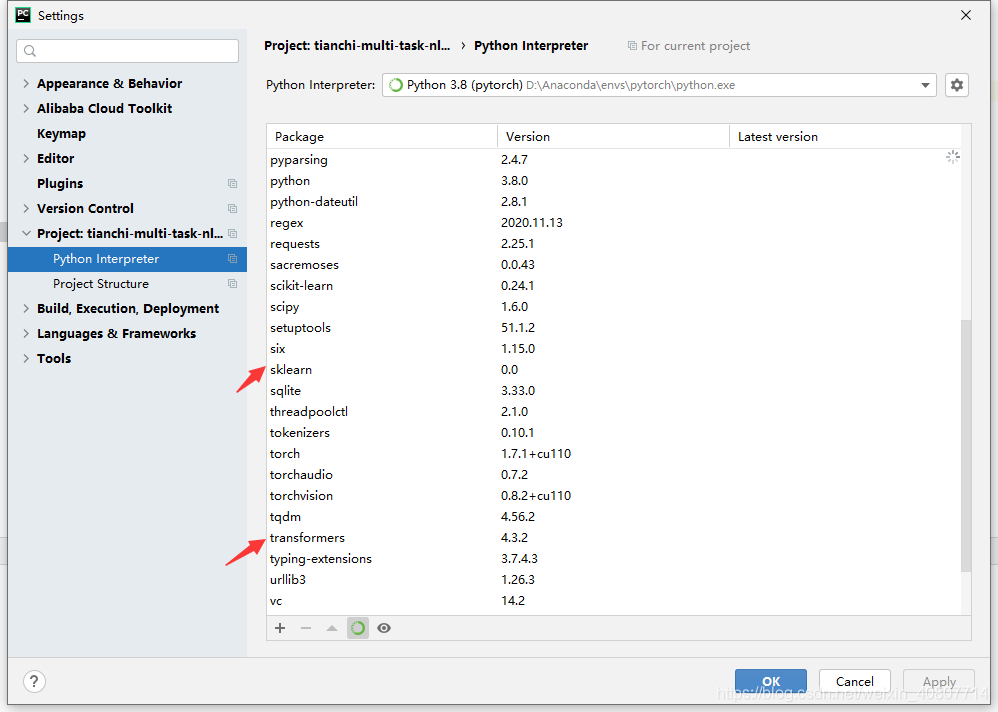Click the project-level icon beside Version Control
The image size is (998, 712).
(x=232, y=208)
